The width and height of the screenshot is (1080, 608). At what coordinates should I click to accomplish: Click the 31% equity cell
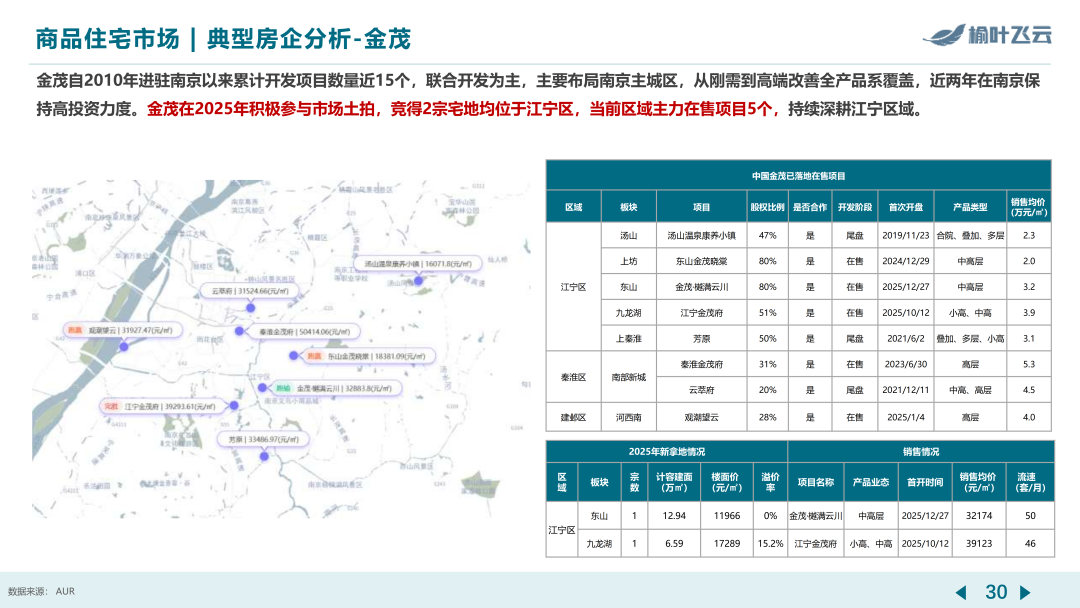coord(767,364)
